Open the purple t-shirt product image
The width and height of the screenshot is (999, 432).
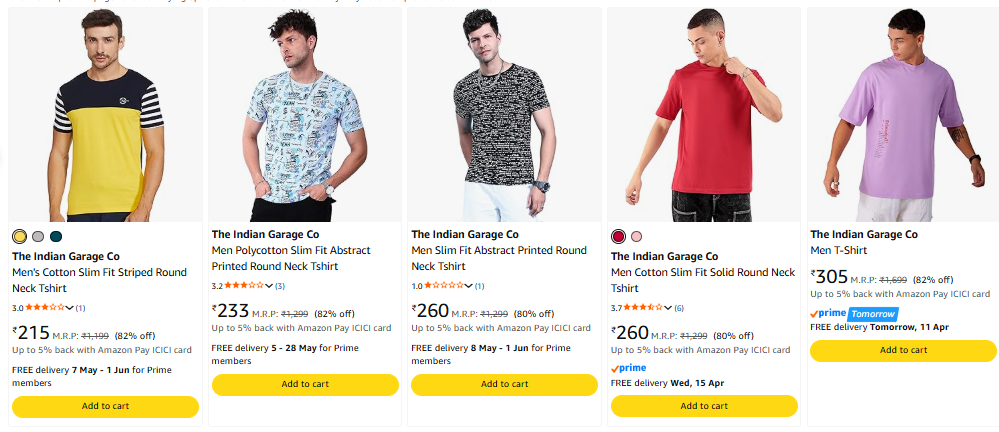pyautogui.click(x=903, y=115)
